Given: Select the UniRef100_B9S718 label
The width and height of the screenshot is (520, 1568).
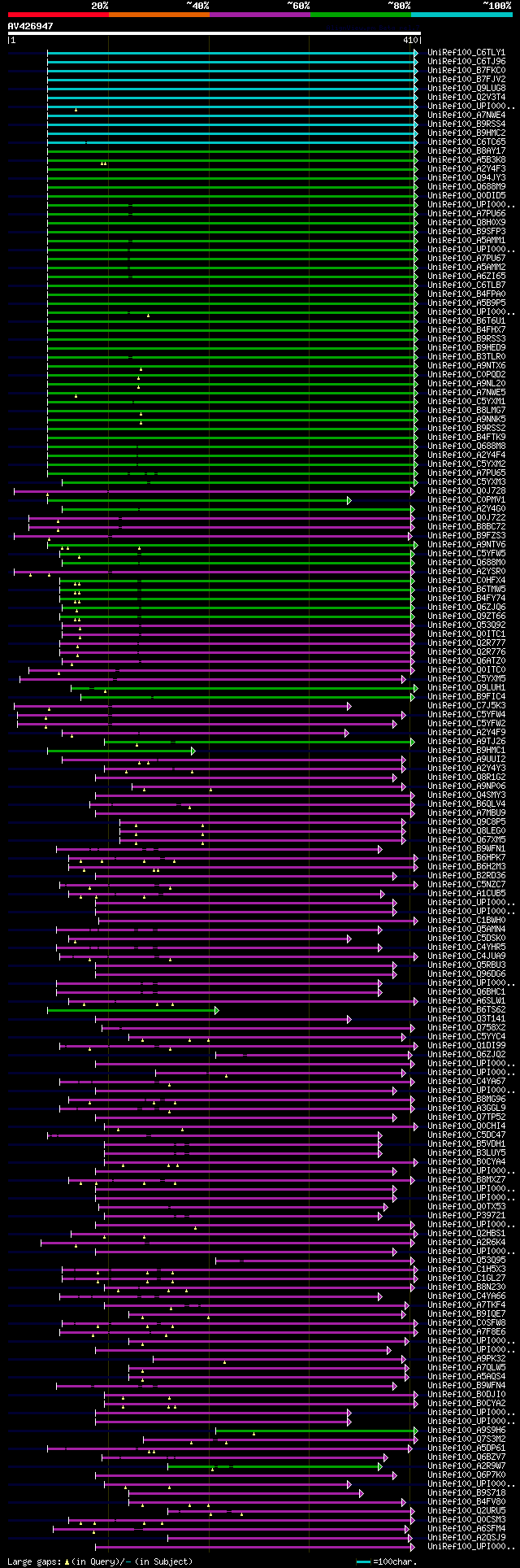Looking at the screenshot, I should (x=466, y=1492).
